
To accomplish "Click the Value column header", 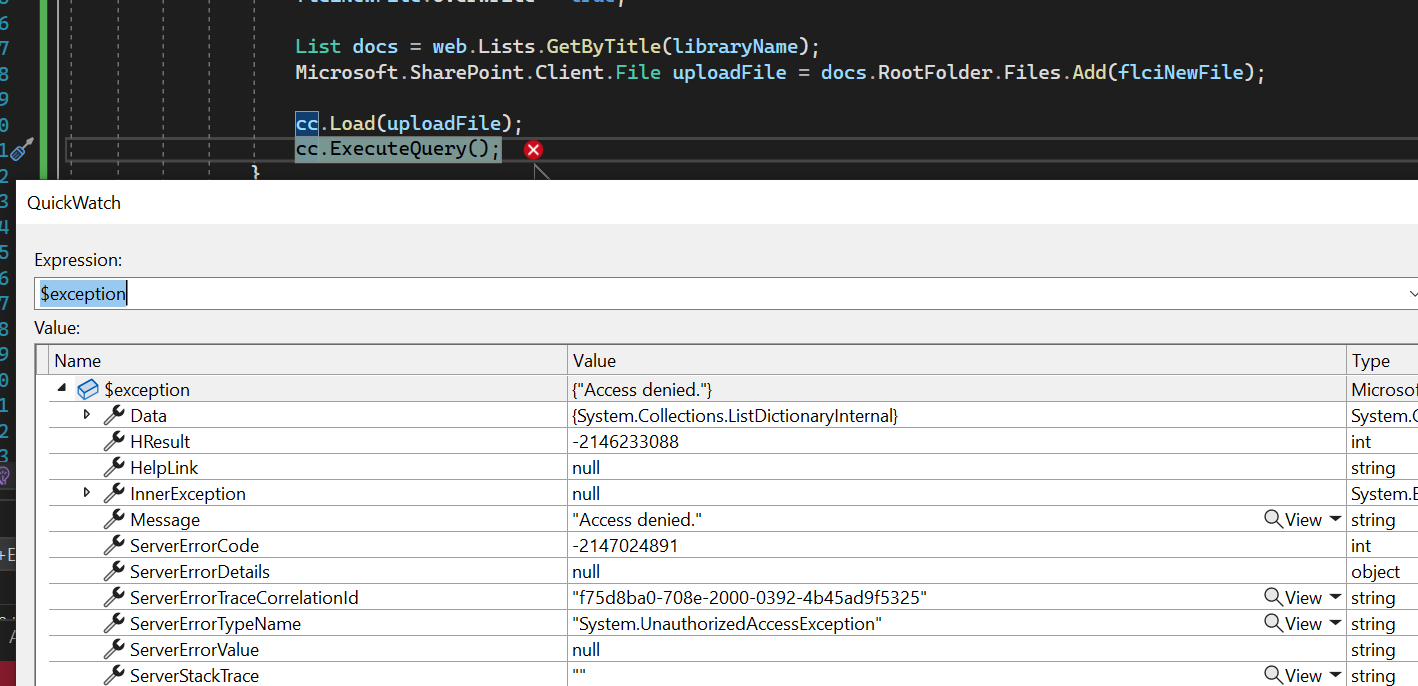I will pyautogui.click(x=957, y=361).
